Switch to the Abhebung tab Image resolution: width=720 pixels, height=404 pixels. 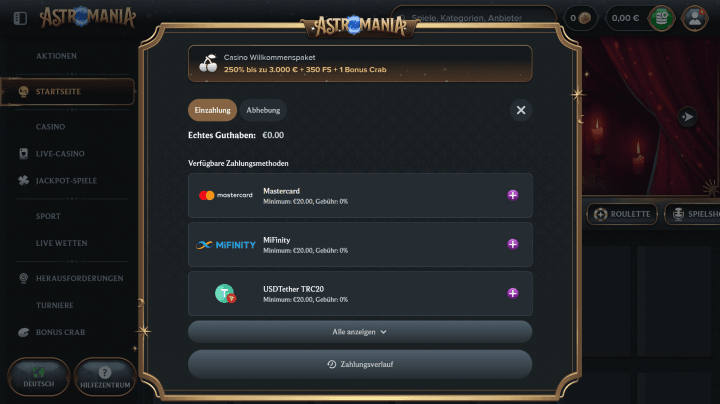tap(263, 110)
